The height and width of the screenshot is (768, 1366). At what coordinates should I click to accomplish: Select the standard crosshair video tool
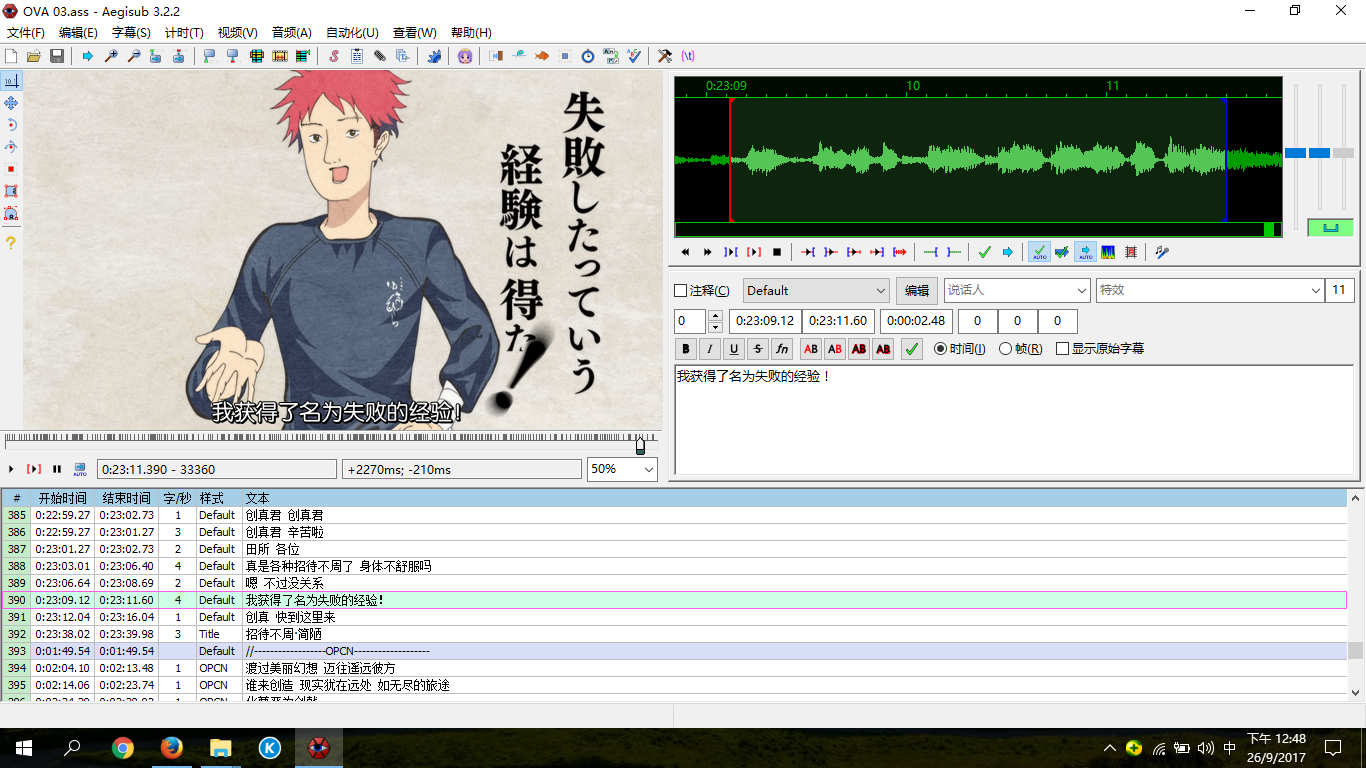click(11, 80)
